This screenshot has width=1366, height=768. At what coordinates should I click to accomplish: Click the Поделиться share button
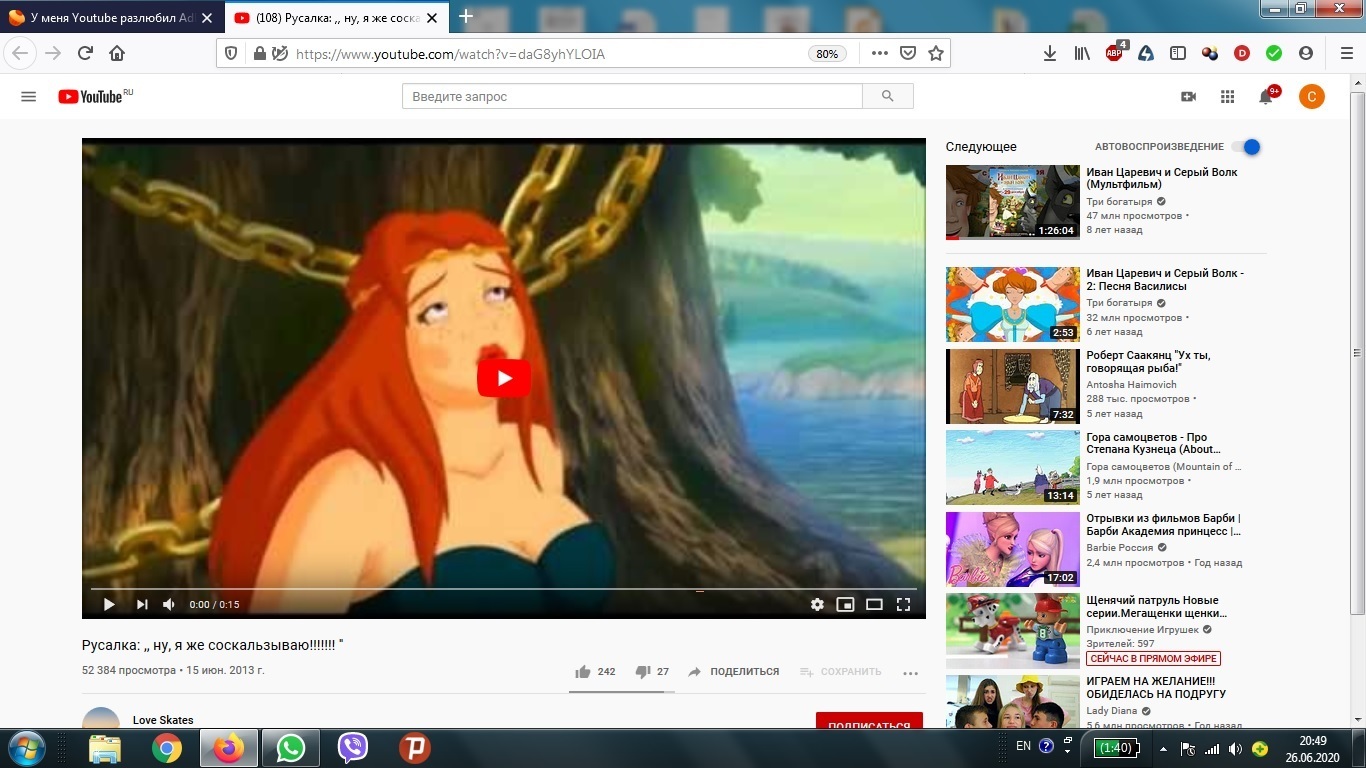click(733, 672)
